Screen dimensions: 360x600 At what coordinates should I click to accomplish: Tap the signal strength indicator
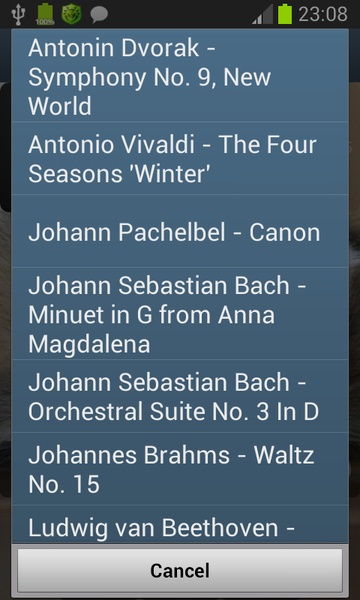(262, 15)
